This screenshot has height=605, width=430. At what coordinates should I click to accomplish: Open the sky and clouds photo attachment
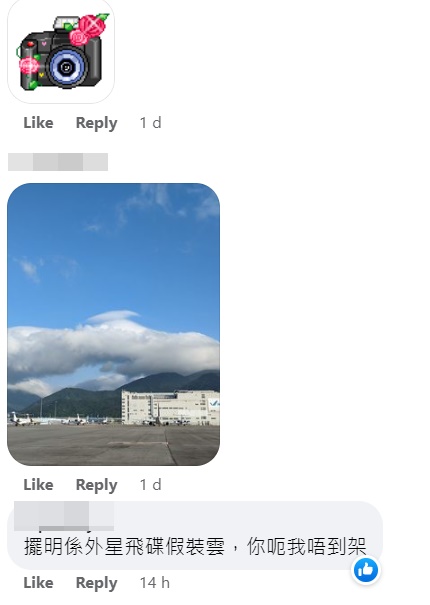click(113, 324)
